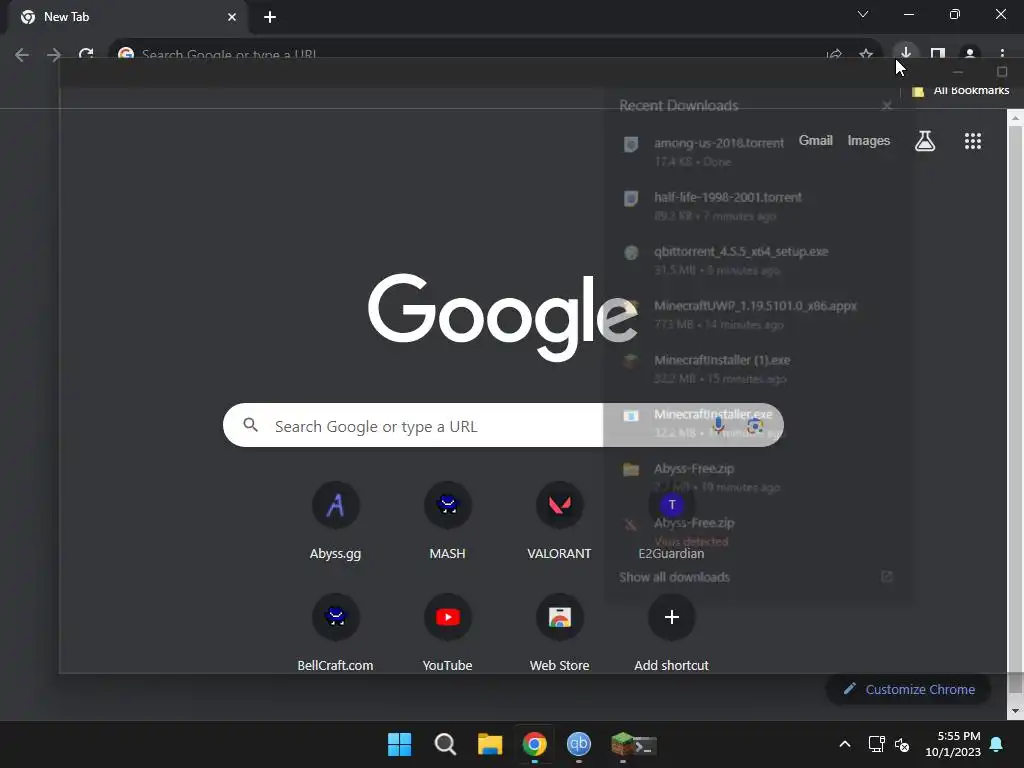
Task: Open the BellCraft.com shortcut
Action: 336,633
